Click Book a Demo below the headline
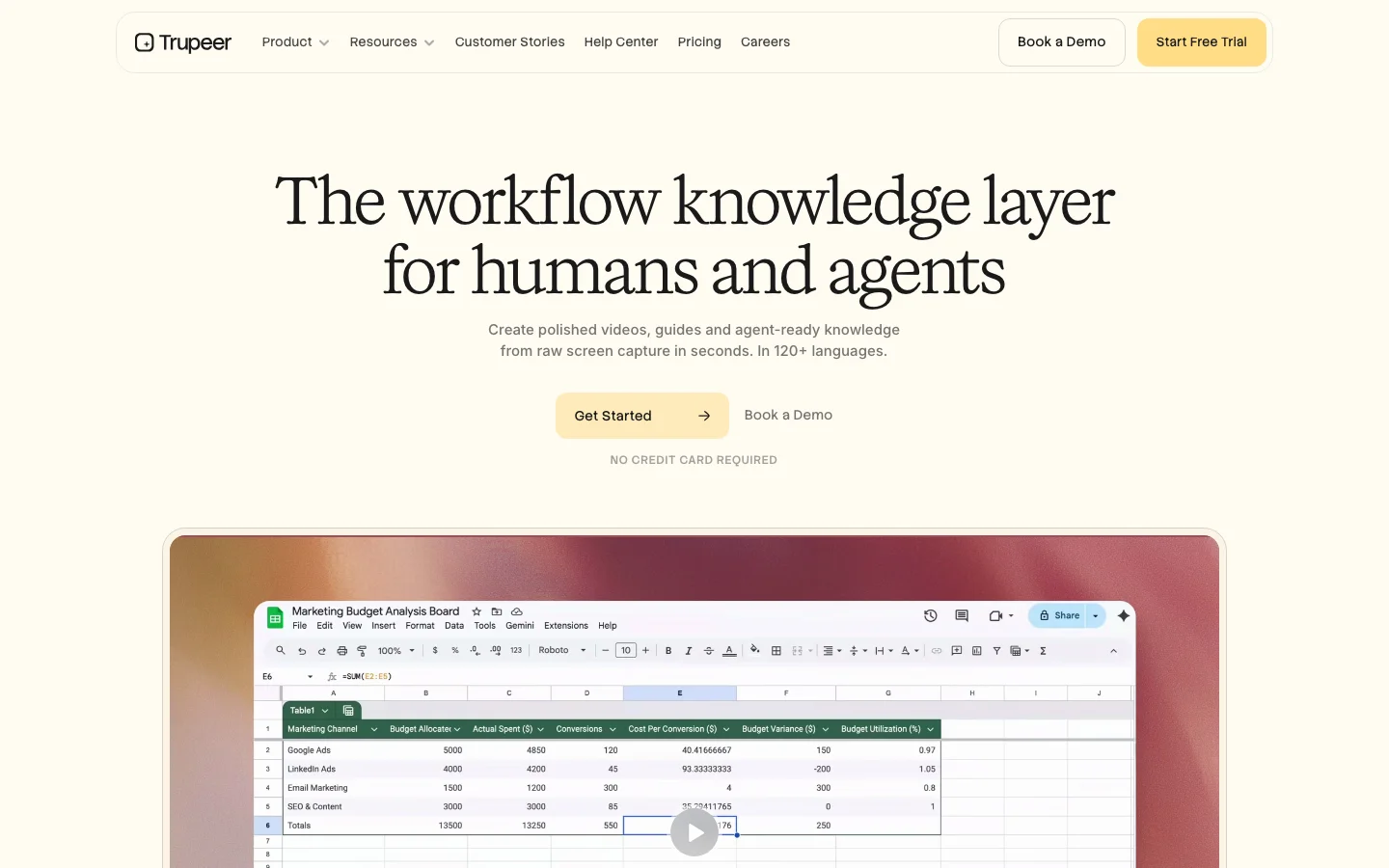The height and width of the screenshot is (868, 1389). (x=788, y=415)
